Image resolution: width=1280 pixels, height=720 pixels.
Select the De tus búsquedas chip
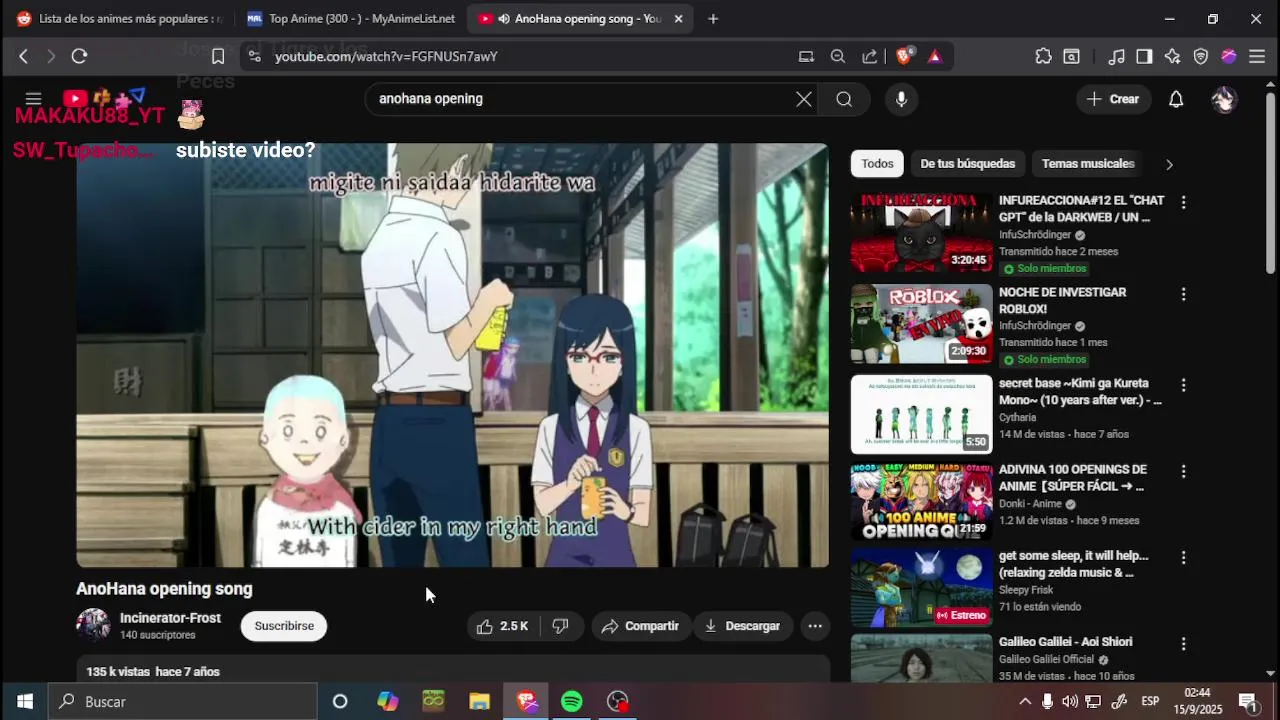coord(967,164)
